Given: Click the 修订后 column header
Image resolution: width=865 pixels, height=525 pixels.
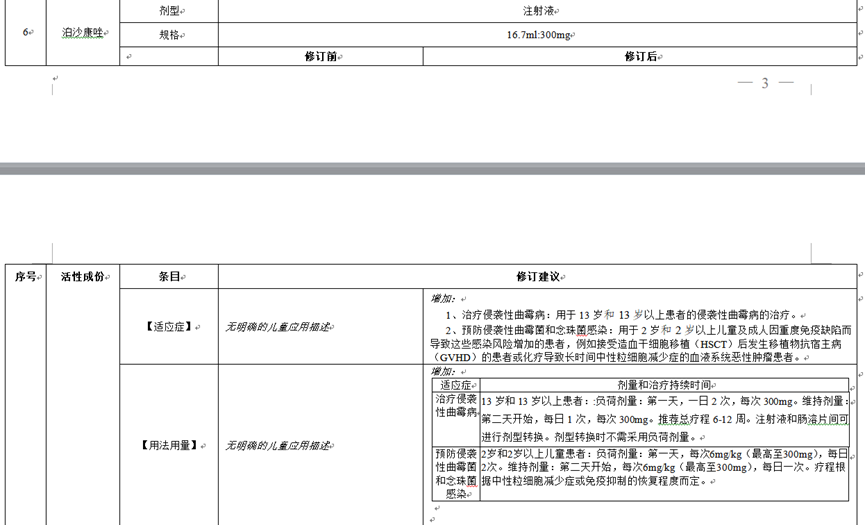Looking at the screenshot, I should 640,56.
